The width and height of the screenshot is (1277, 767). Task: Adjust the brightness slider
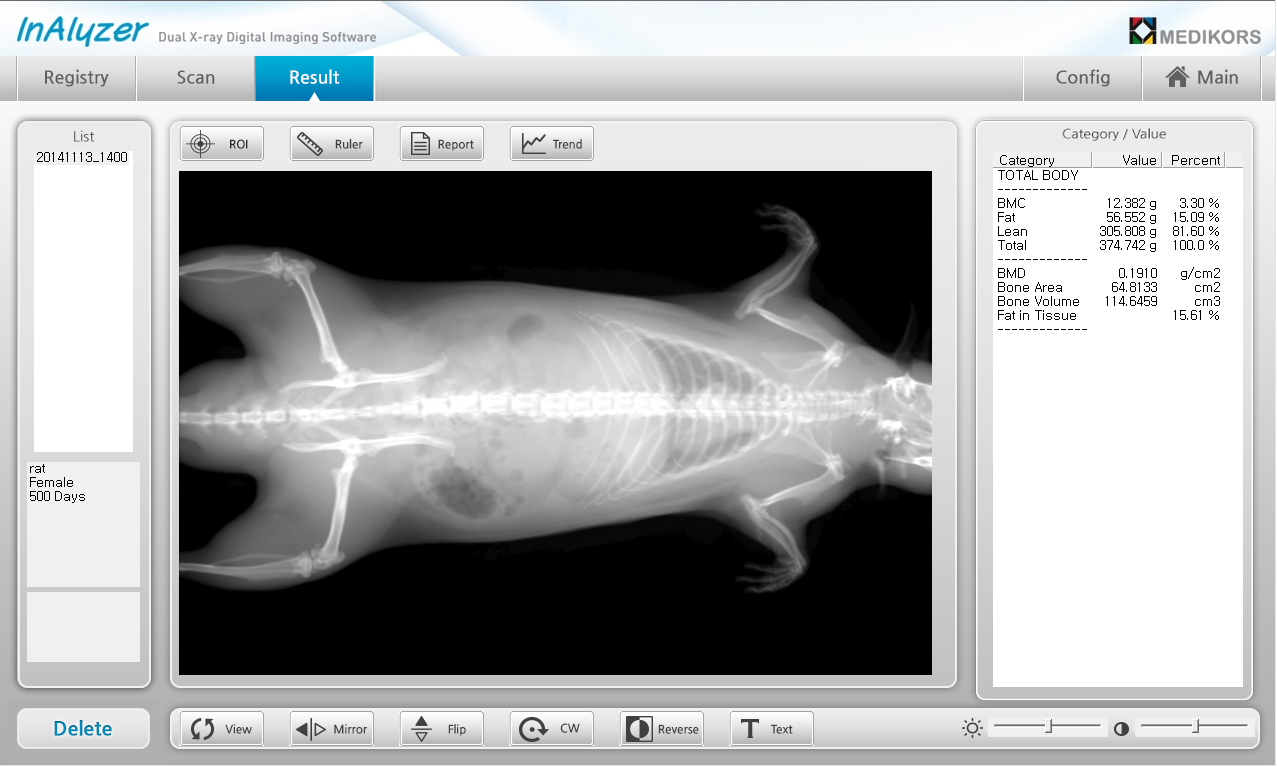coord(1049,727)
